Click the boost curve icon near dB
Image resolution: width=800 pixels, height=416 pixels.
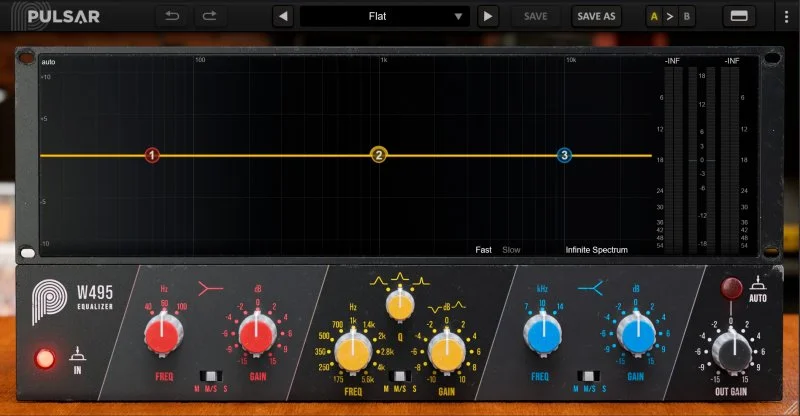pyautogui.click(x=458, y=305)
